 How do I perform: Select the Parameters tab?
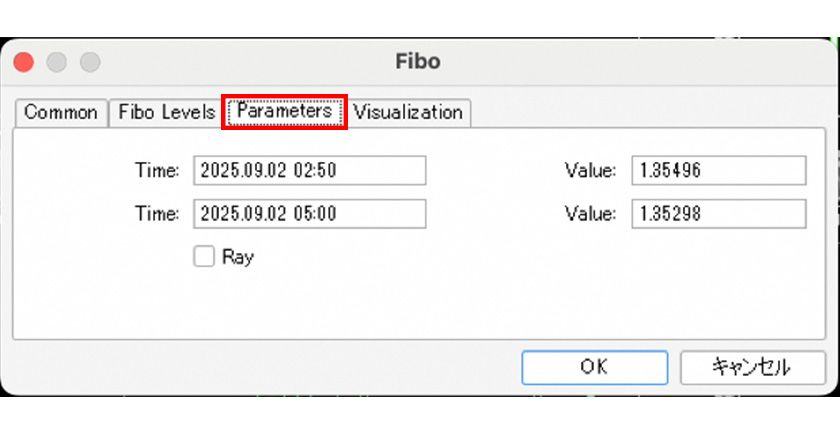coord(285,112)
